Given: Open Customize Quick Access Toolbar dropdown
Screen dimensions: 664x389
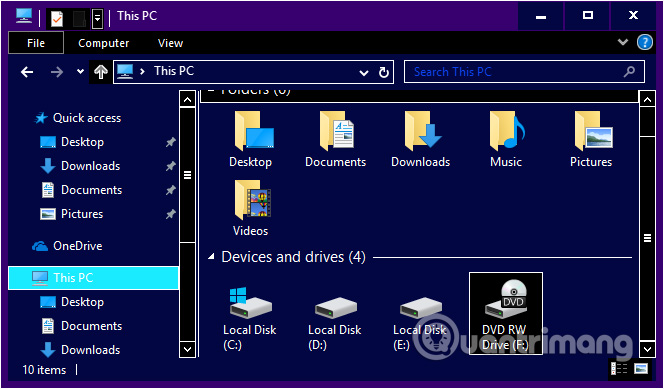Looking at the screenshot, I should click(x=97, y=19).
